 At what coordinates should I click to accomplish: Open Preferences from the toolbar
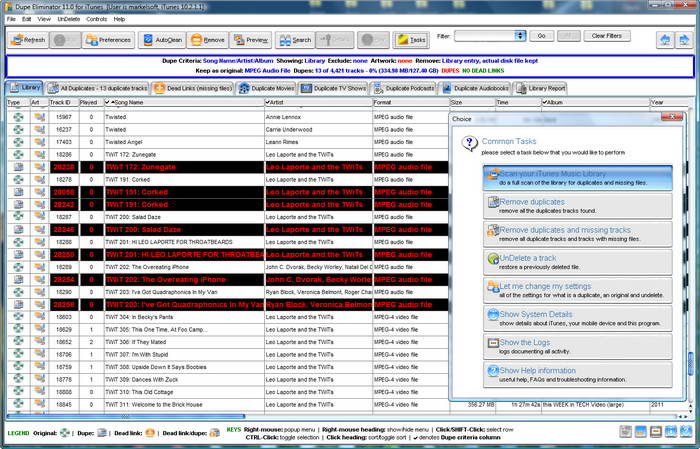click(x=108, y=40)
